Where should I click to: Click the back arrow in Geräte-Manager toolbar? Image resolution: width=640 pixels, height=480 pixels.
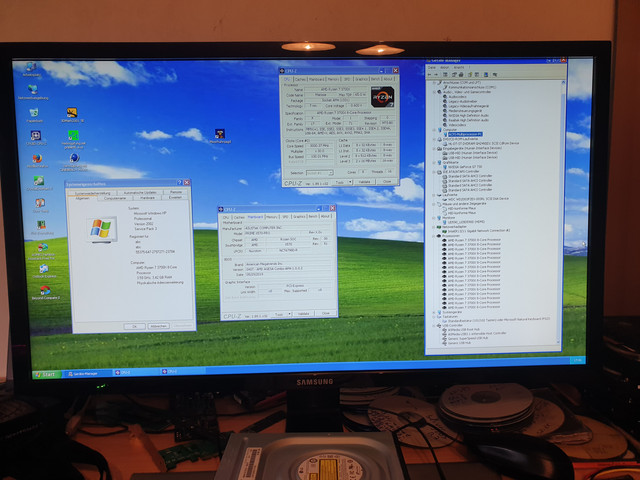click(x=430, y=74)
